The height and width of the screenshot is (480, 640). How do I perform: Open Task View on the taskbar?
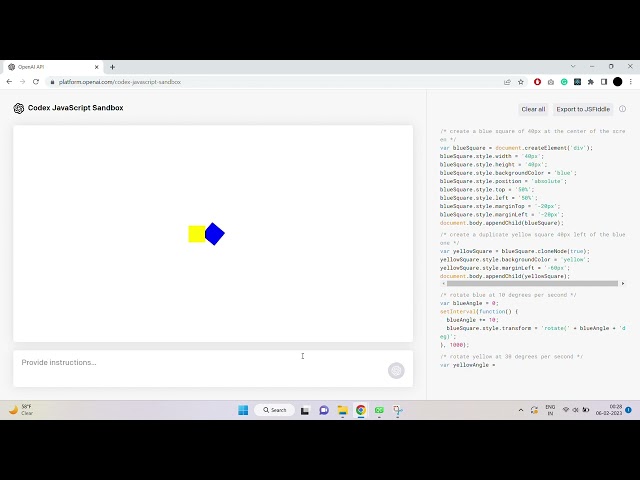pyautogui.click(x=304, y=410)
